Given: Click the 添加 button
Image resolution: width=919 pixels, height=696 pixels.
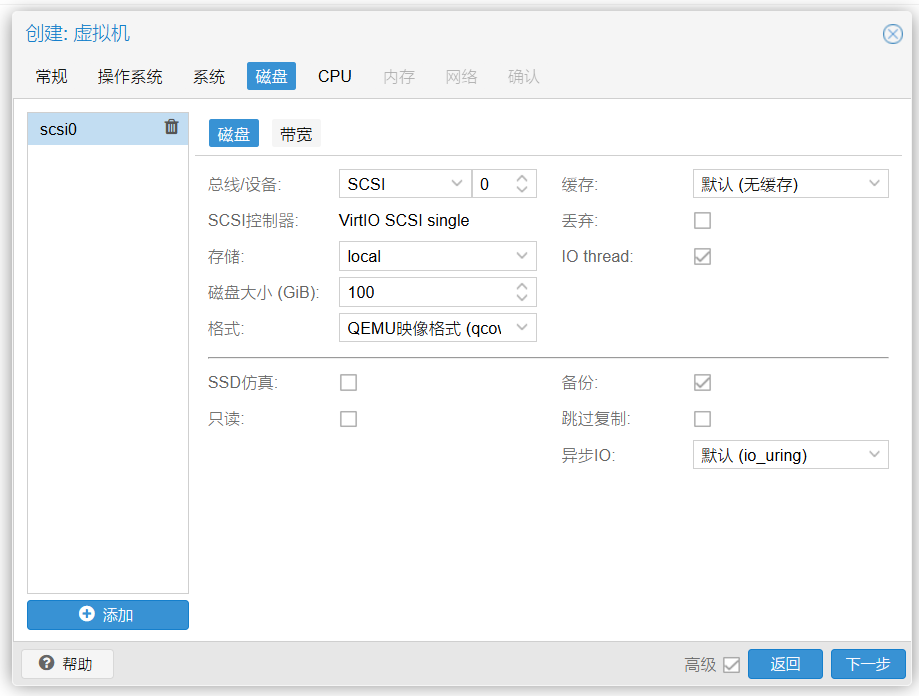Looking at the screenshot, I should pyautogui.click(x=108, y=615).
